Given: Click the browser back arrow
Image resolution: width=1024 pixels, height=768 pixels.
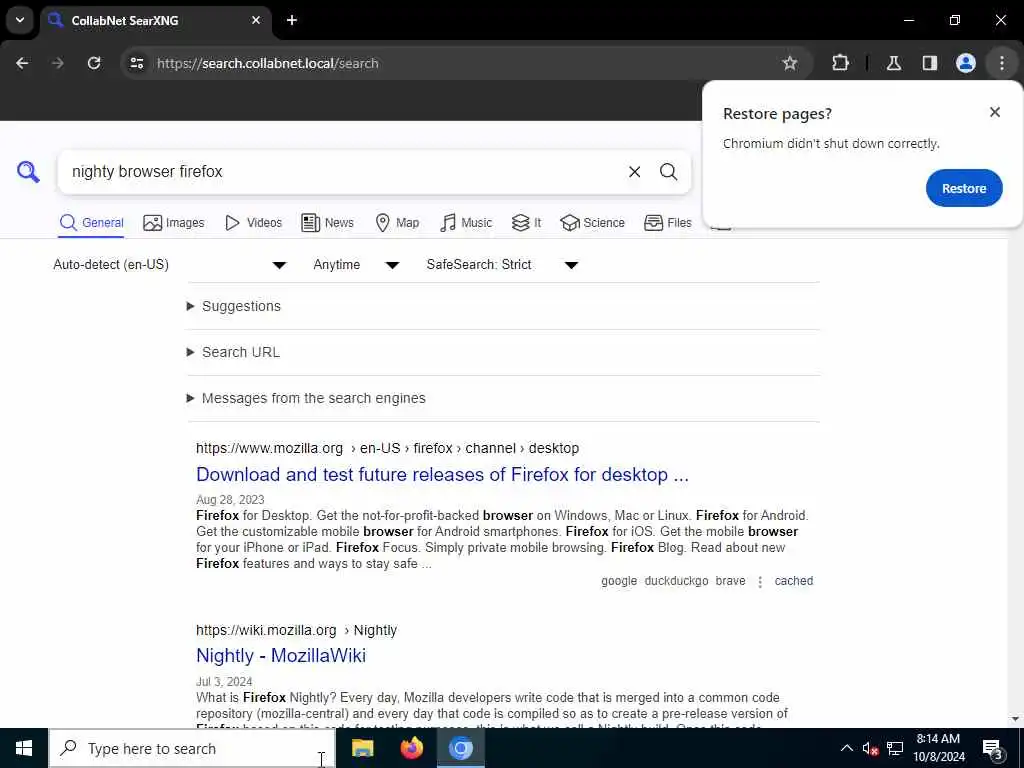Looking at the screenshot, I should [22, 63].
